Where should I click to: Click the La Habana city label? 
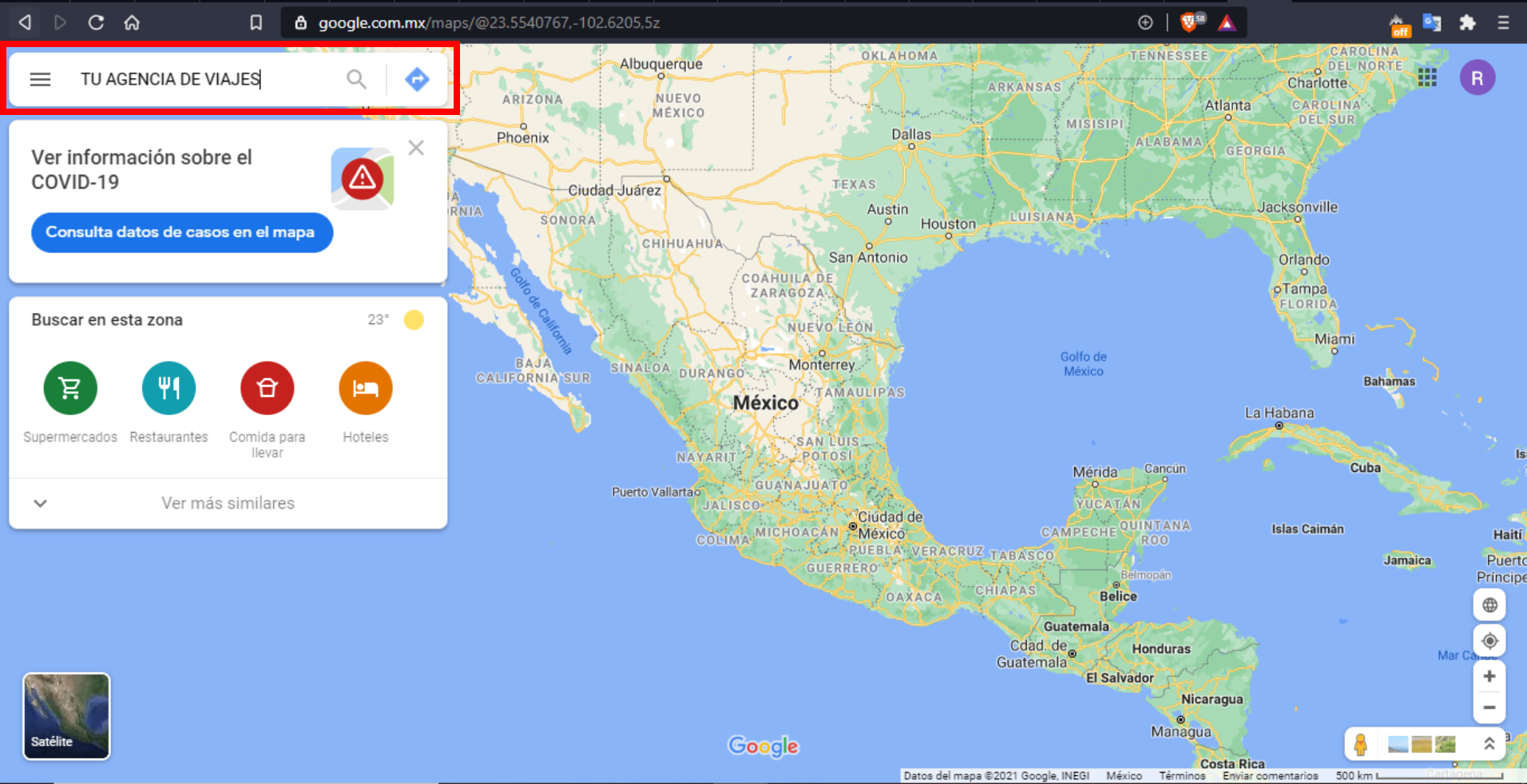click(x=1279, y=413)
